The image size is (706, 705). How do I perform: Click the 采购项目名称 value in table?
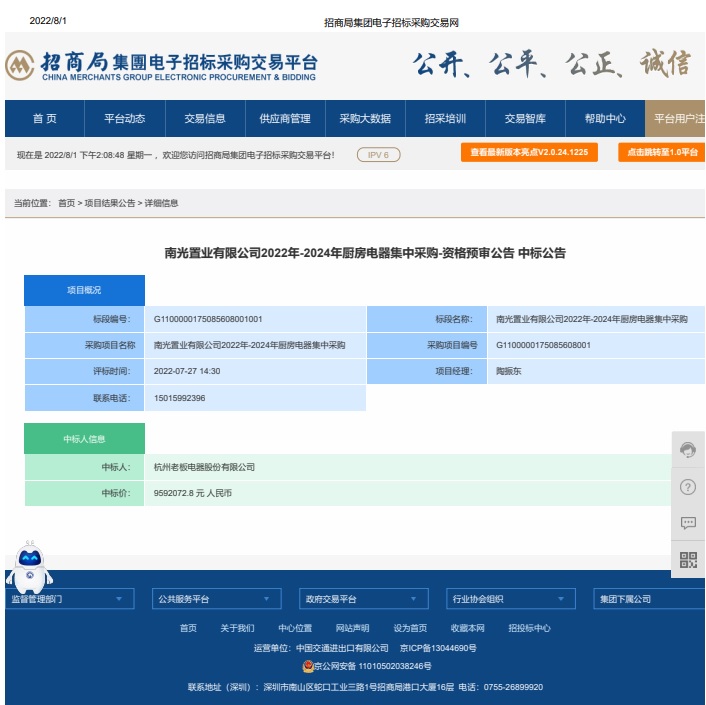pyautogui.click(x=249, y=345)
